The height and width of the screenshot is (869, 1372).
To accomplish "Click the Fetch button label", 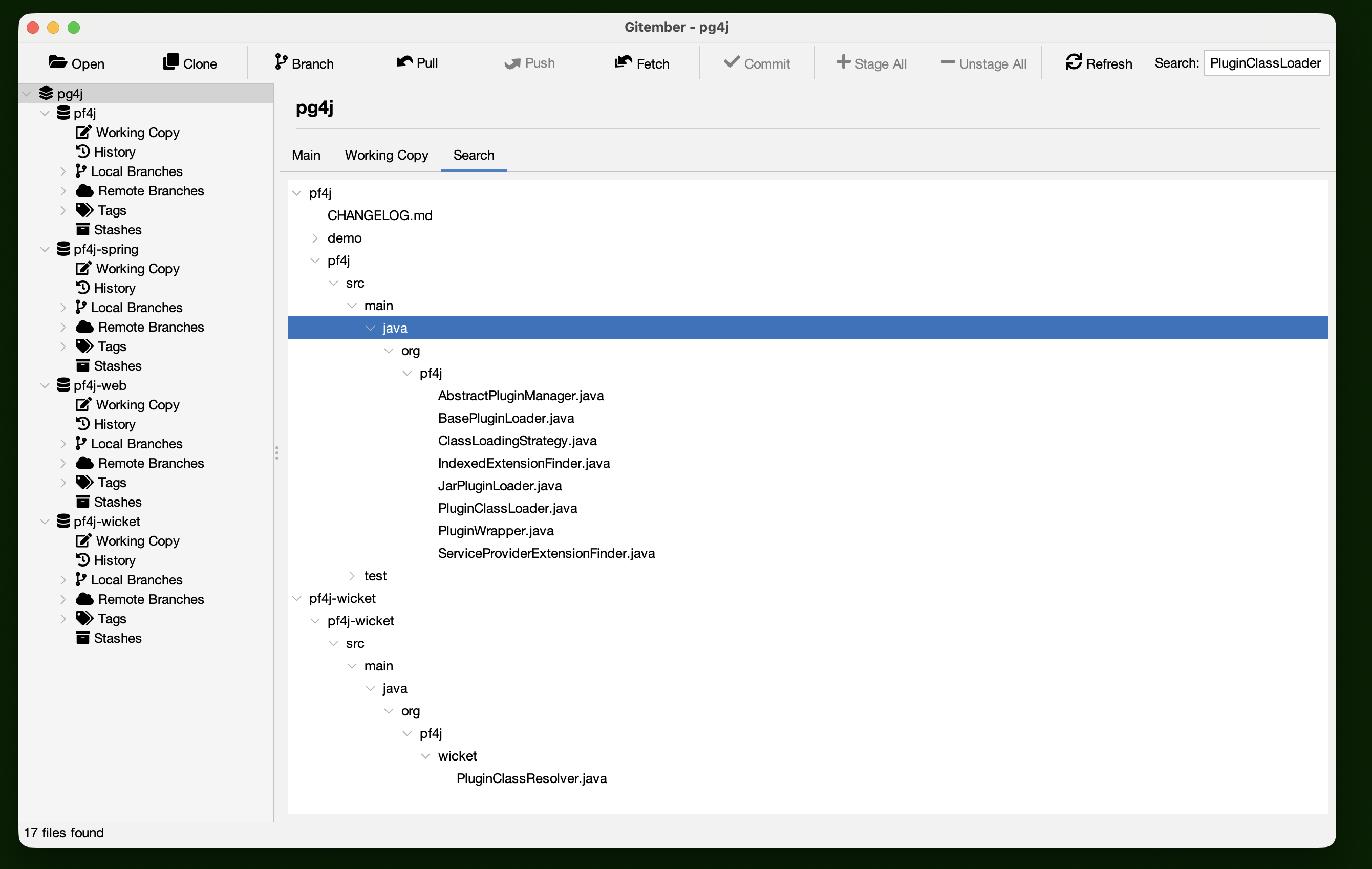I will pos(653,63).
